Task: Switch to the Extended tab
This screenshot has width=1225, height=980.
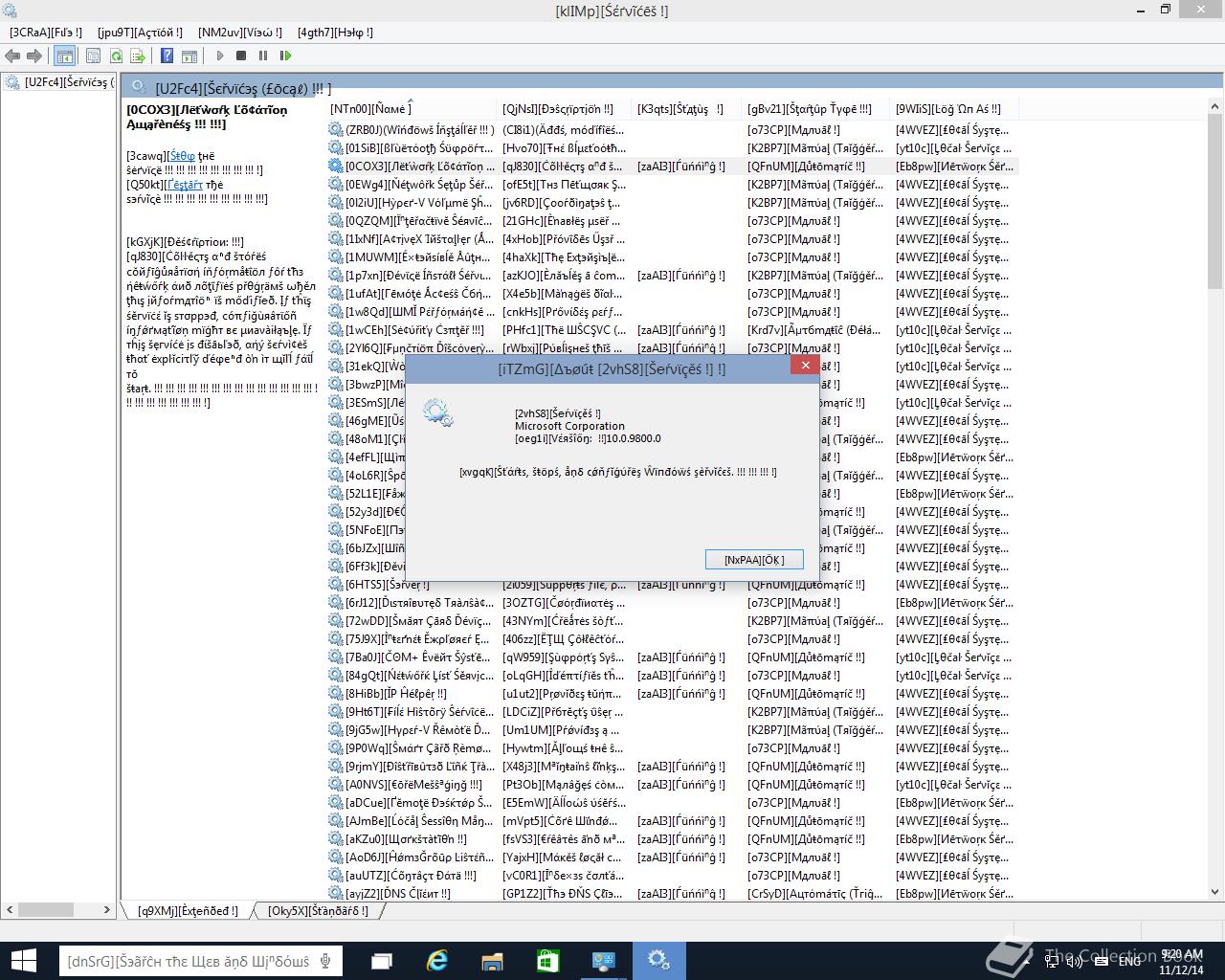Action: tap(188, 910)
